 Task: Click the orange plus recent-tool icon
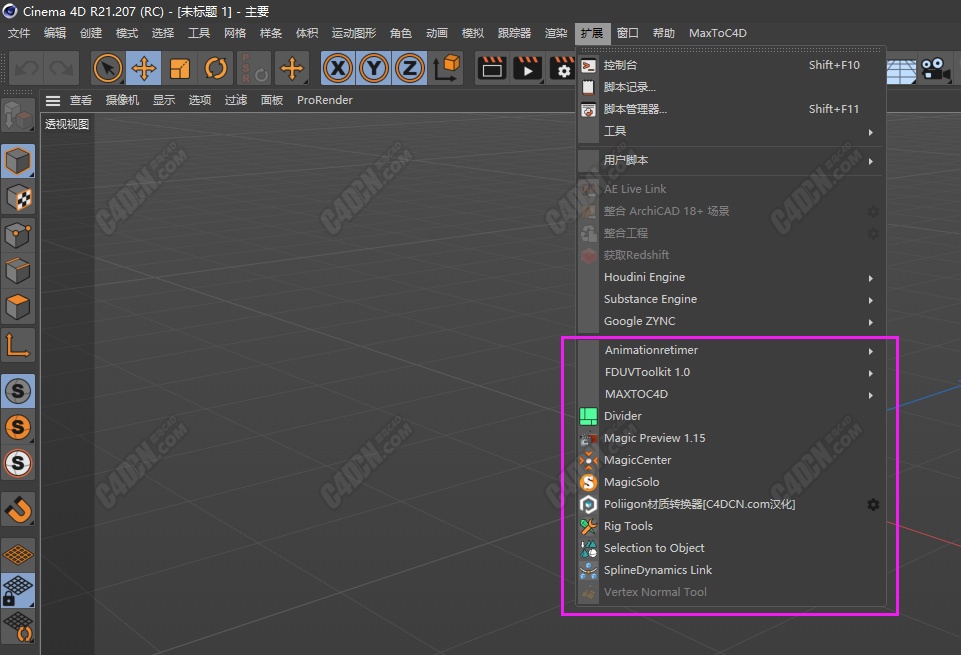[x=292, y=68]
